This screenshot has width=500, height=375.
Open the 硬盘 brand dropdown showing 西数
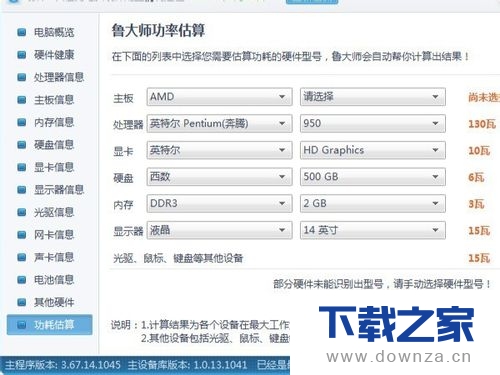click(219, 177)
